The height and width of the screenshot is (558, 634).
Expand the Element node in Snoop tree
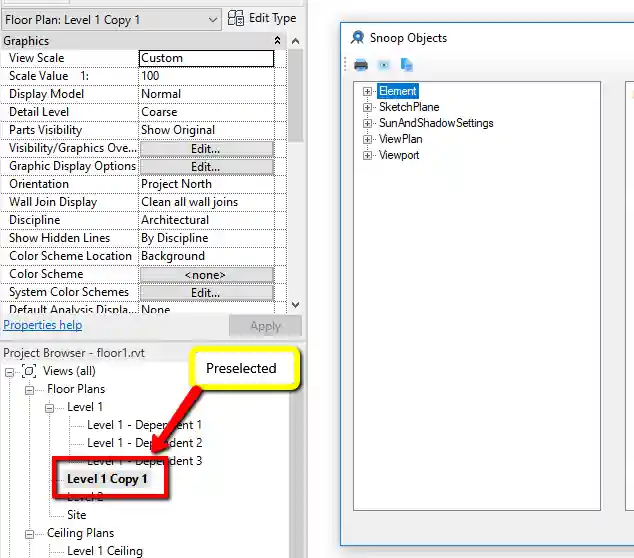[x=368, y=92]
